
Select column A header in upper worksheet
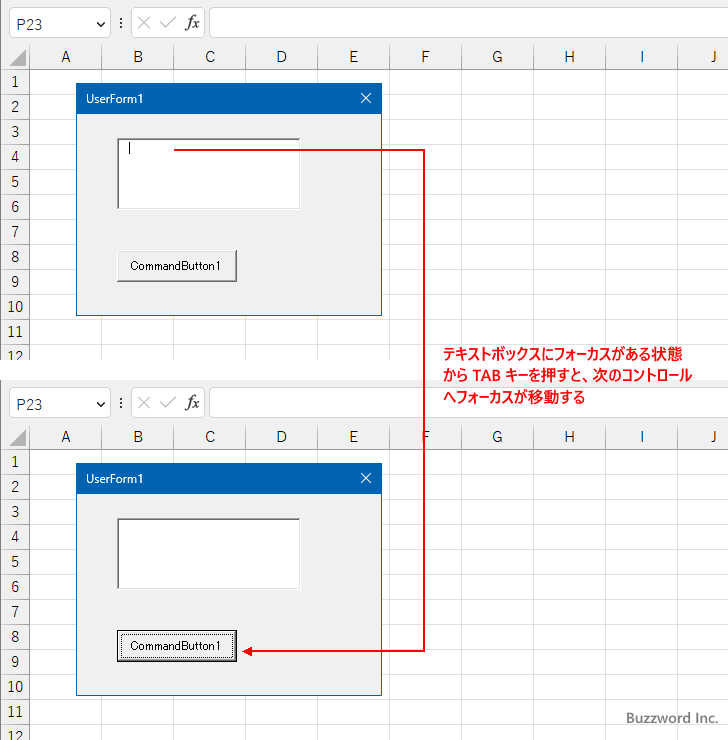click(x=66, y=57)
